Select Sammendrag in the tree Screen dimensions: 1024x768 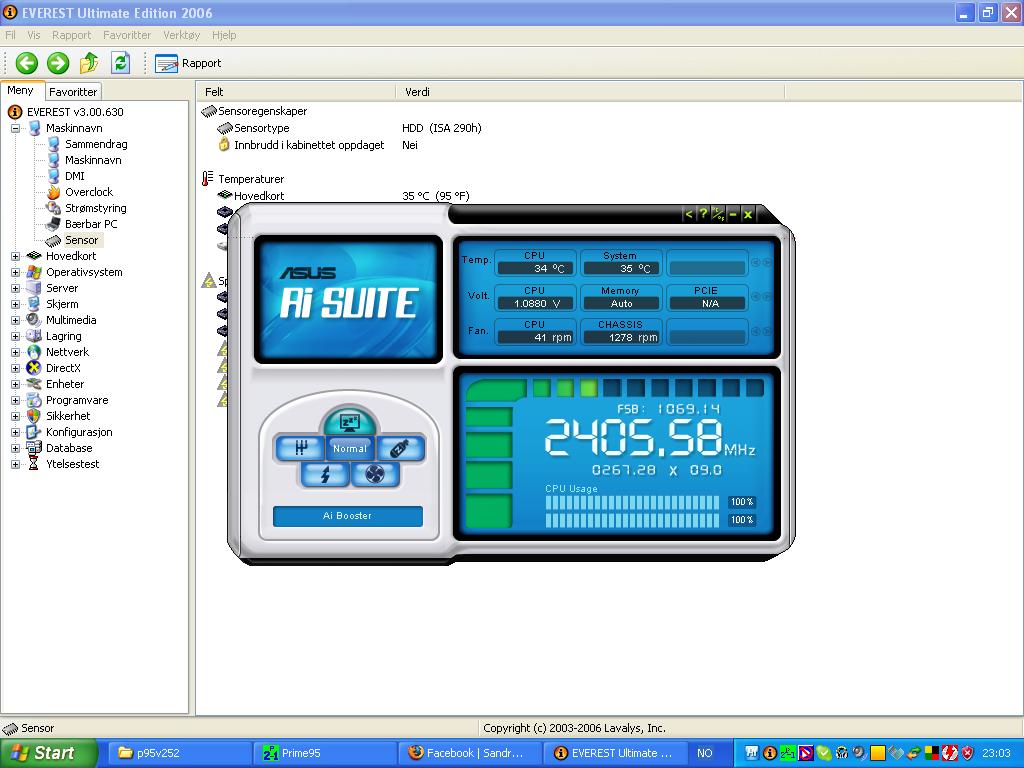click(x=96, y=144)
